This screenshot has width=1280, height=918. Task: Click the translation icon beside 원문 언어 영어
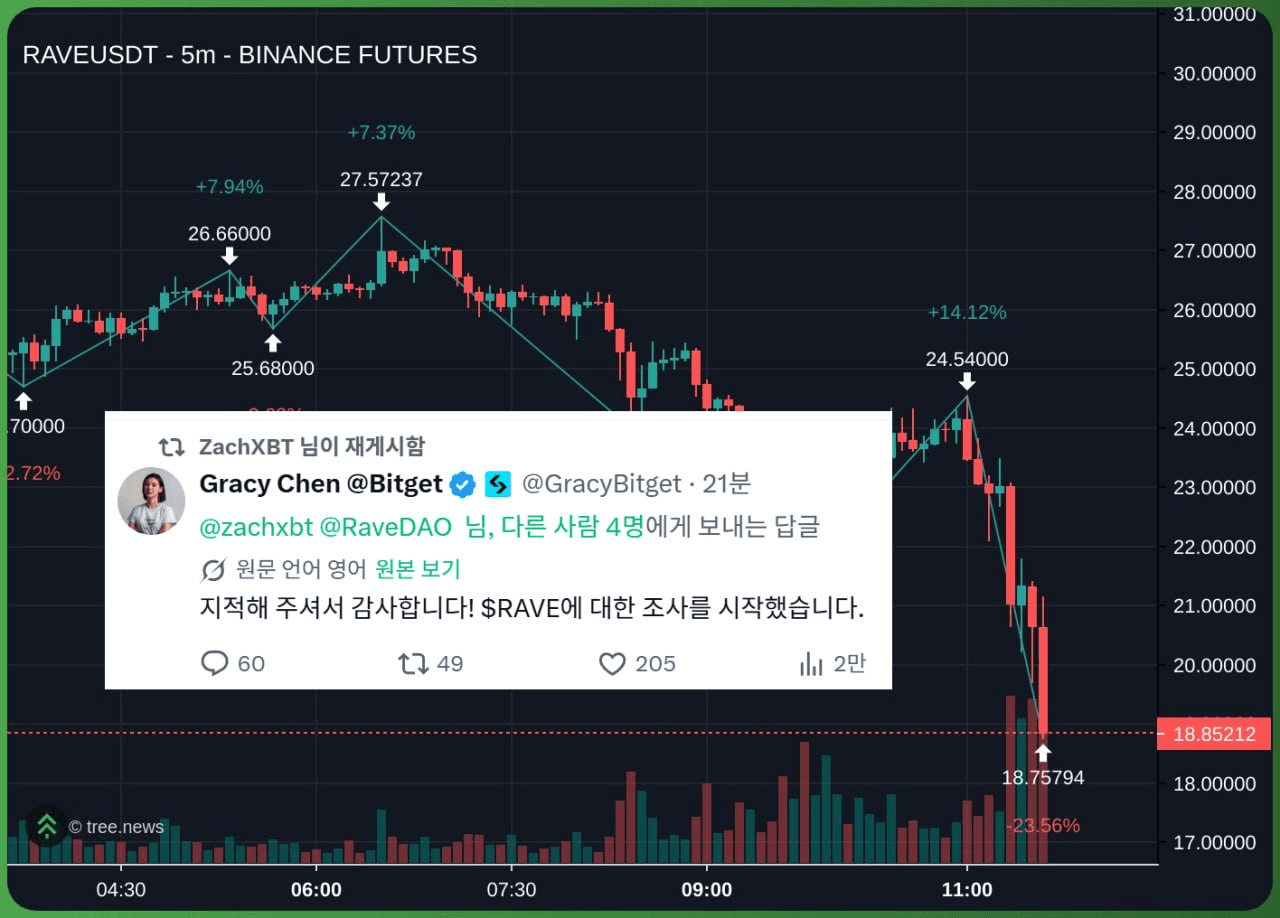pyautogui.click(x=213, y=570)
